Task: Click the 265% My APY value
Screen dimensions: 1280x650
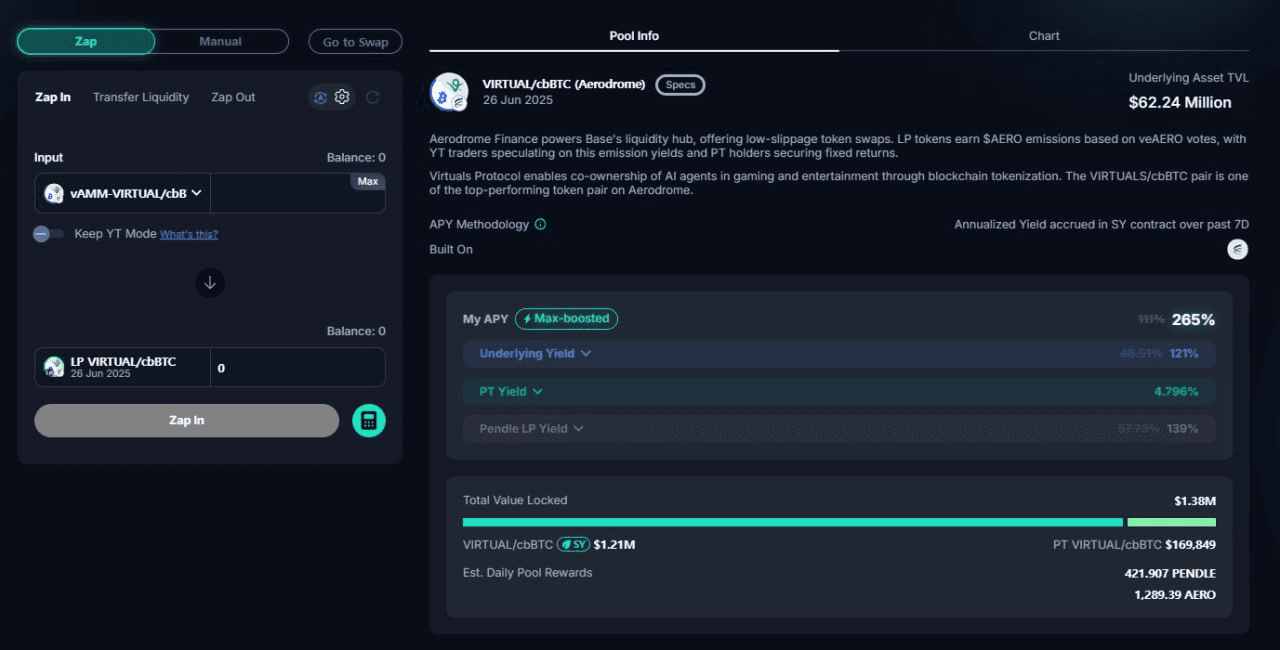Action: (x=1193, y=319)
